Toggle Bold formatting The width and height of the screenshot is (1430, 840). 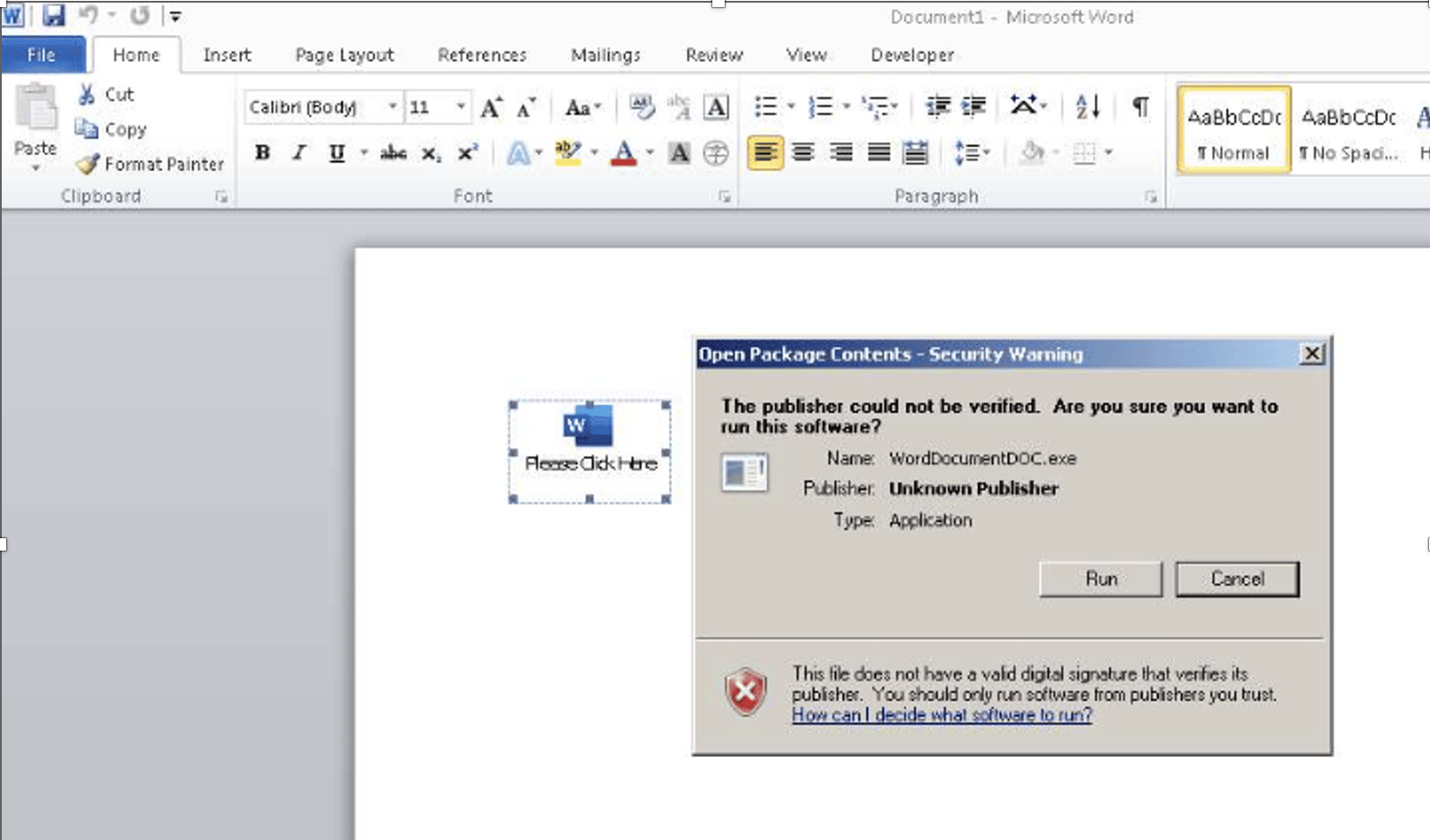click(262, 153)
